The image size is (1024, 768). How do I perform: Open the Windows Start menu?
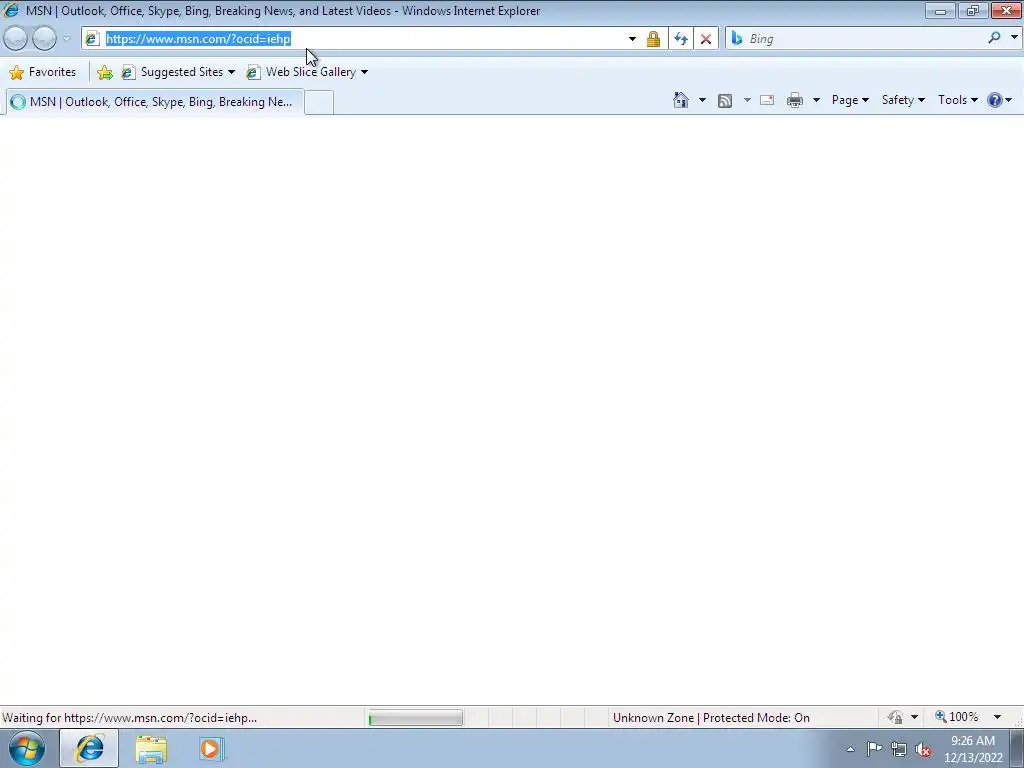[x=27, y=748]
